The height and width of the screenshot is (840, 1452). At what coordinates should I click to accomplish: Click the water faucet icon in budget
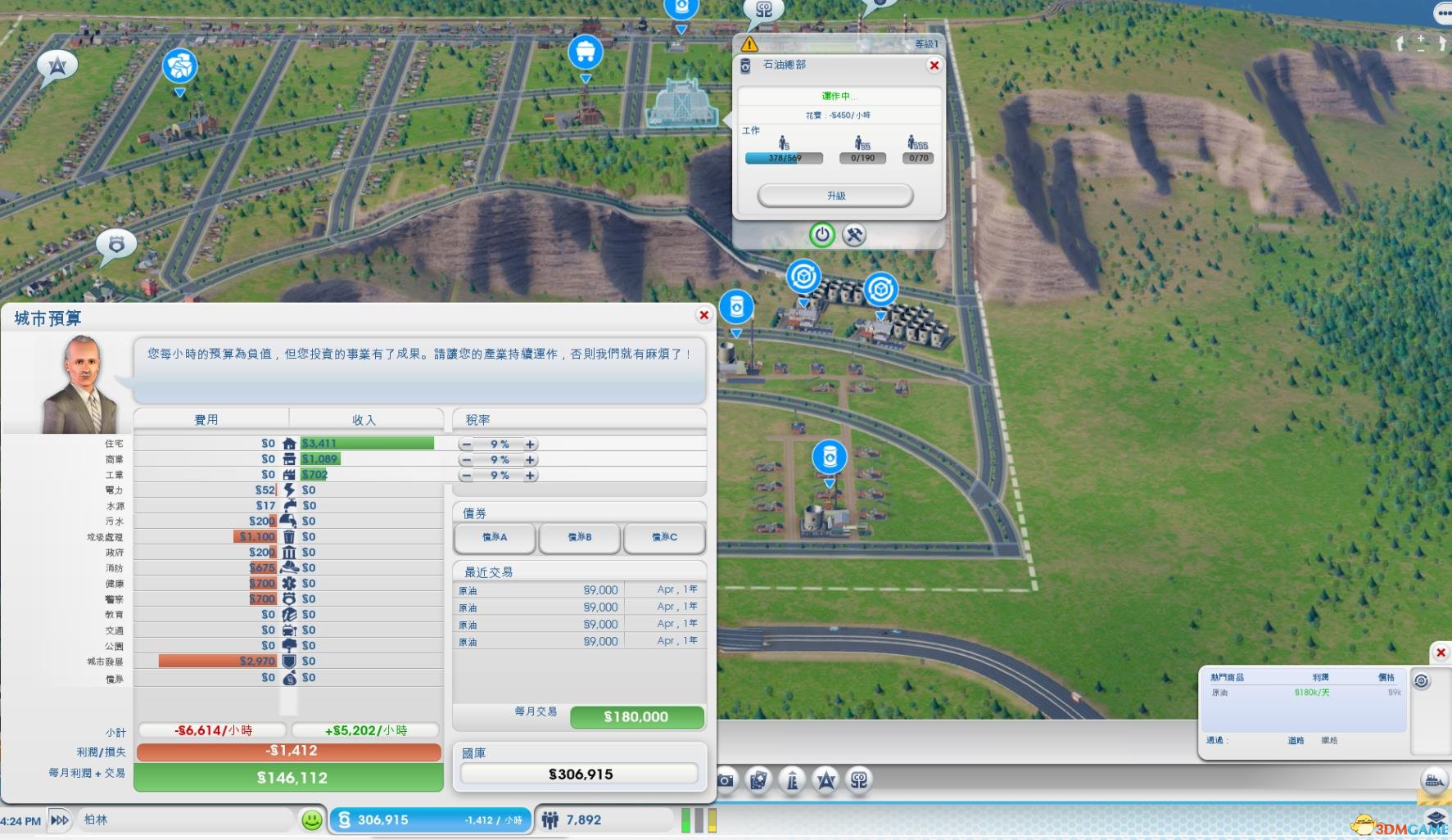[289, 505]
